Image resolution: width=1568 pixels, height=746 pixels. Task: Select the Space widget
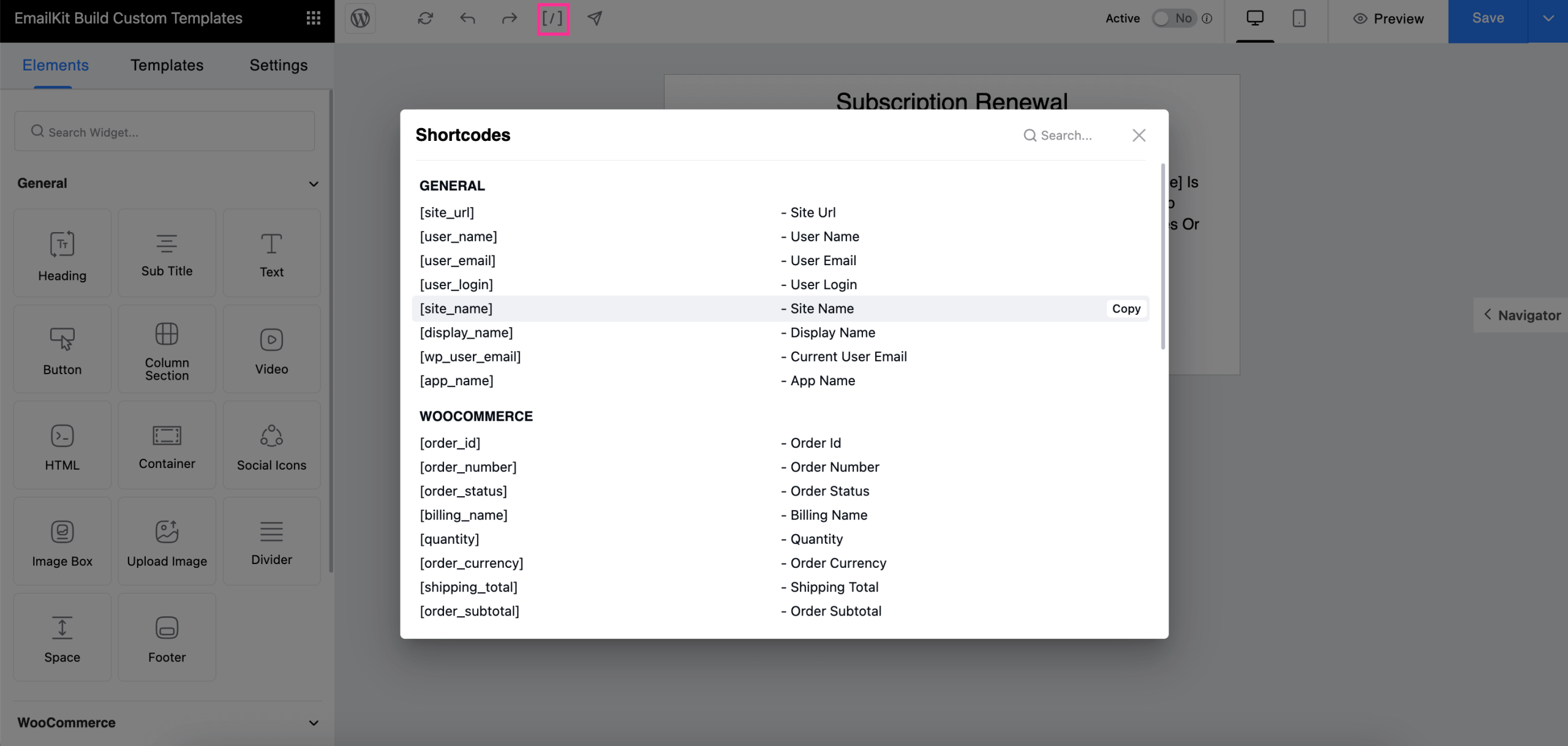click(62, 637)
